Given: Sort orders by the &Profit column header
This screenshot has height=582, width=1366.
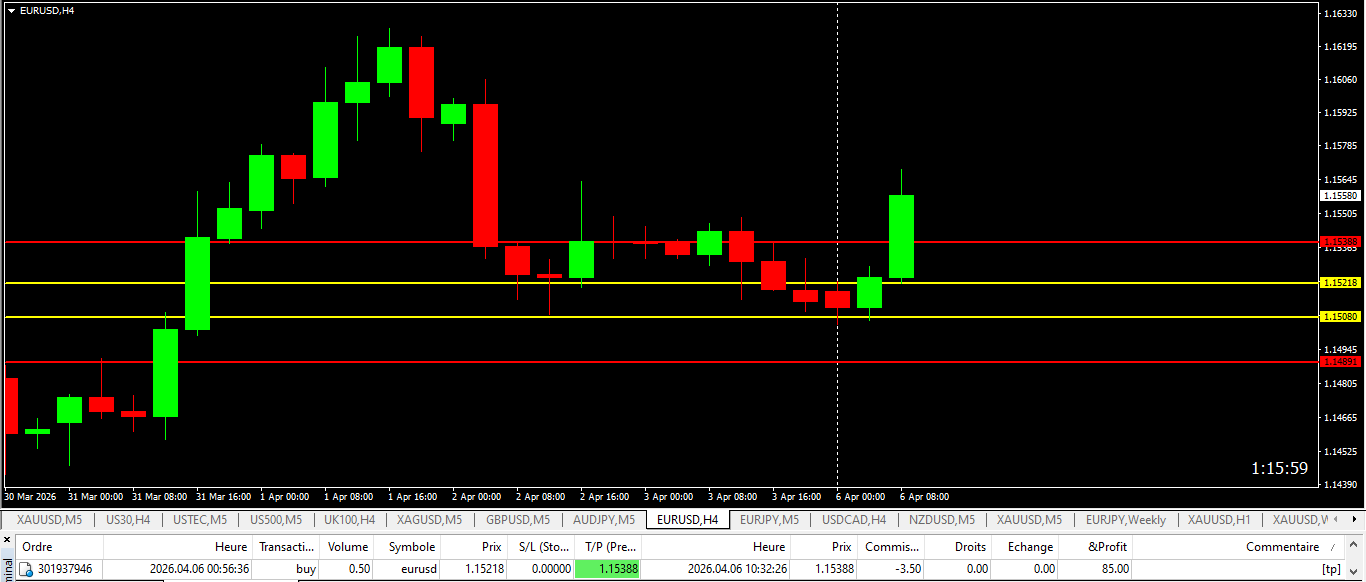Looking at the screenshot, I should [x=1107, y=547].
